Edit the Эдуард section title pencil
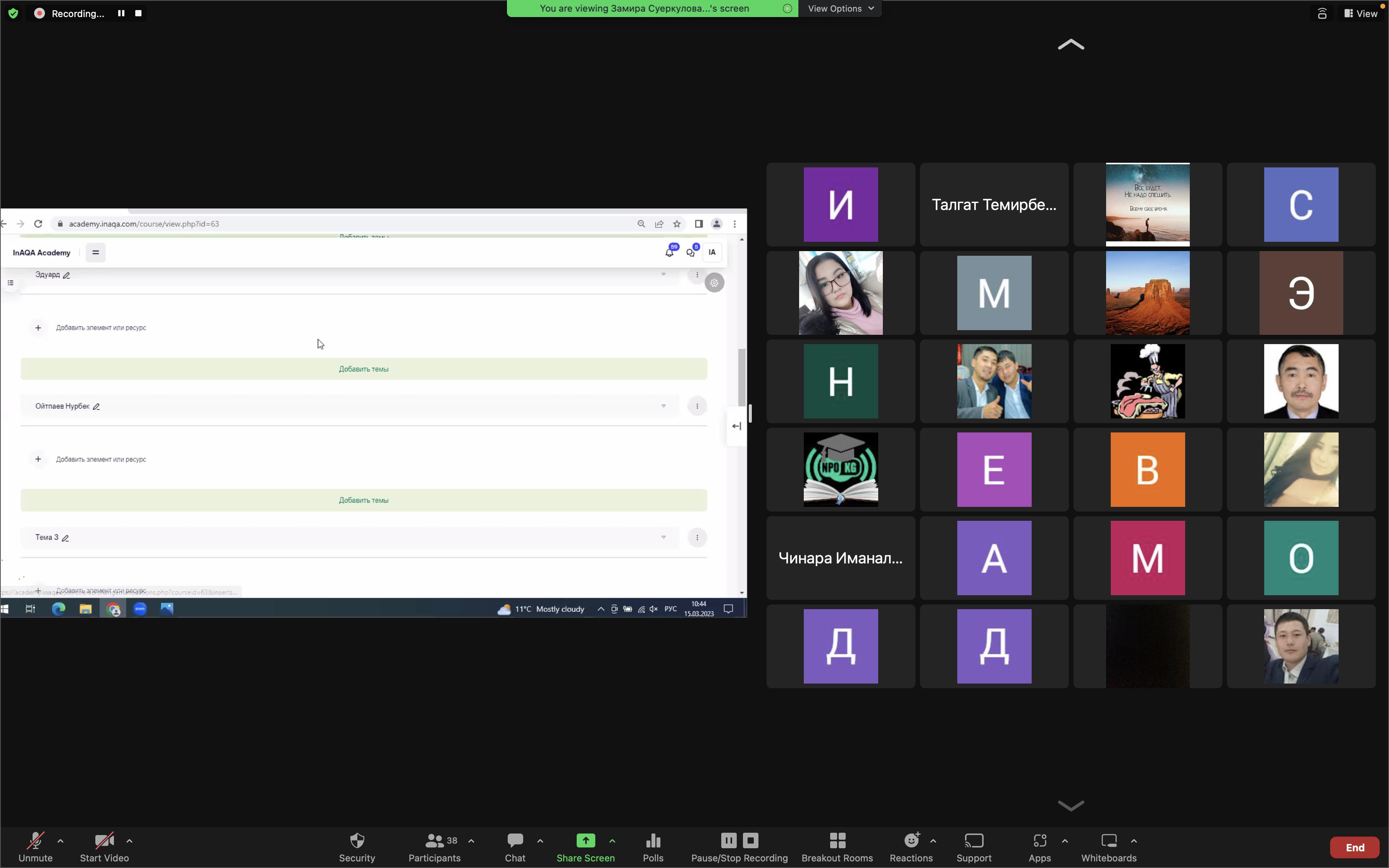The image size is (1389, 868). click(x=67, y=276)
